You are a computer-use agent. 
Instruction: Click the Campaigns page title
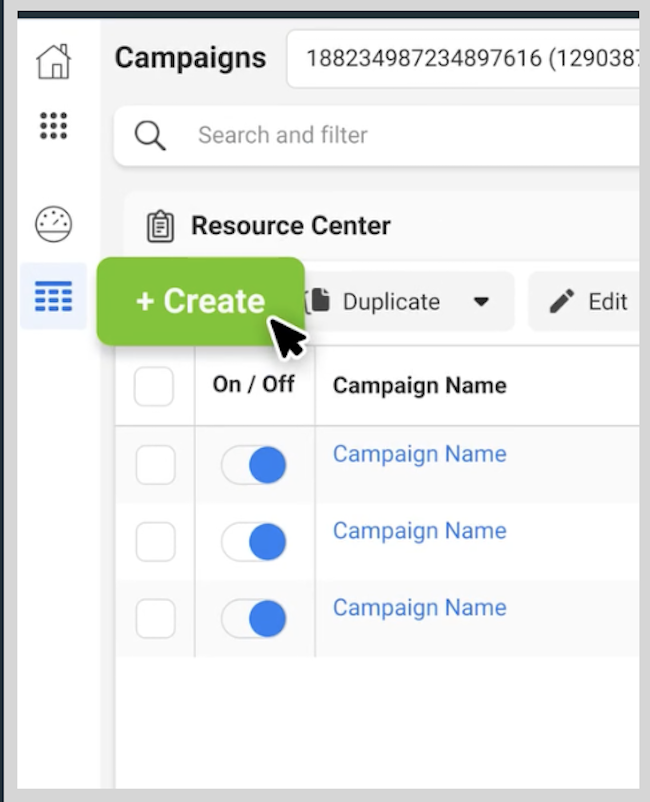pos(190,57)
